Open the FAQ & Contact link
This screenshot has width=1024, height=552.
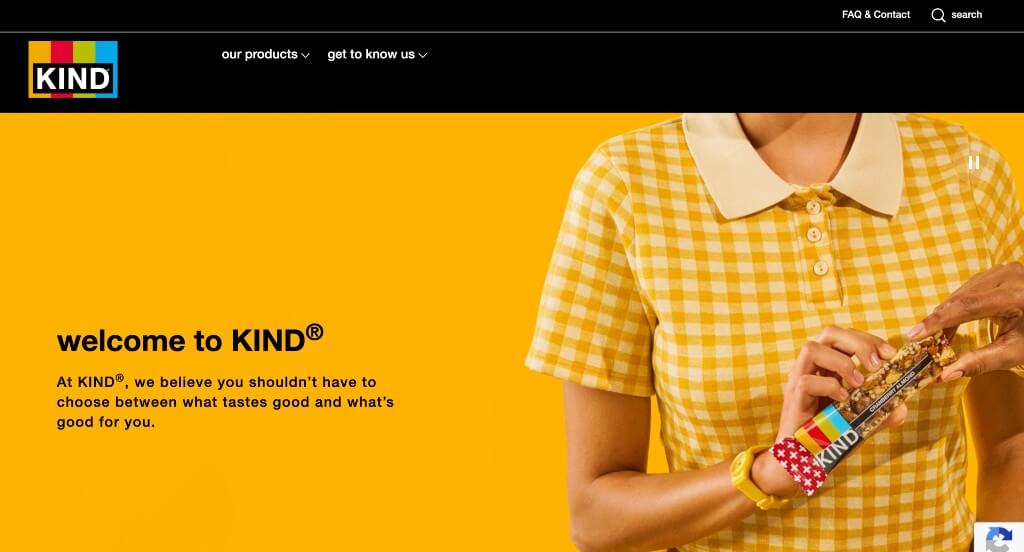(x=876, y=14)
